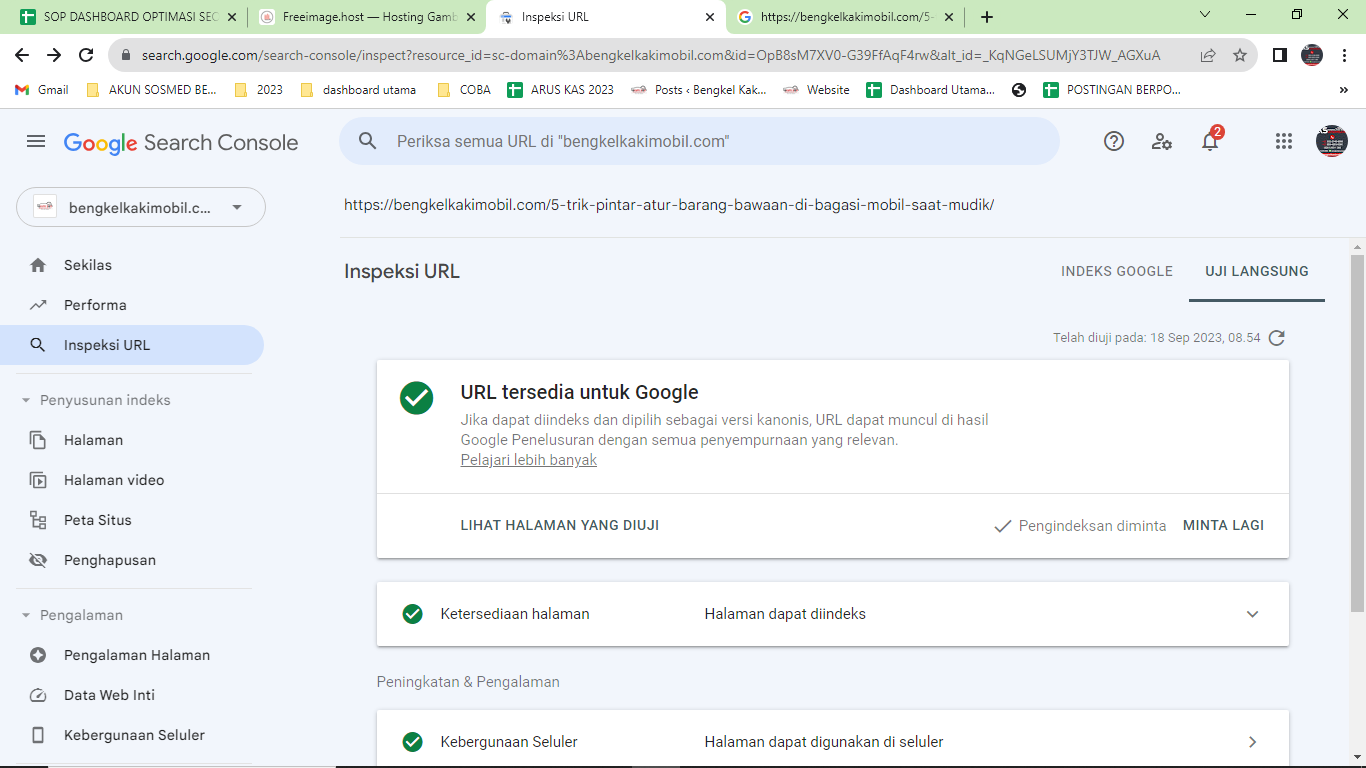Open the ARUS KAS 2023 bookmark
The image size is (1366, 768).
[x=561, y=90]
